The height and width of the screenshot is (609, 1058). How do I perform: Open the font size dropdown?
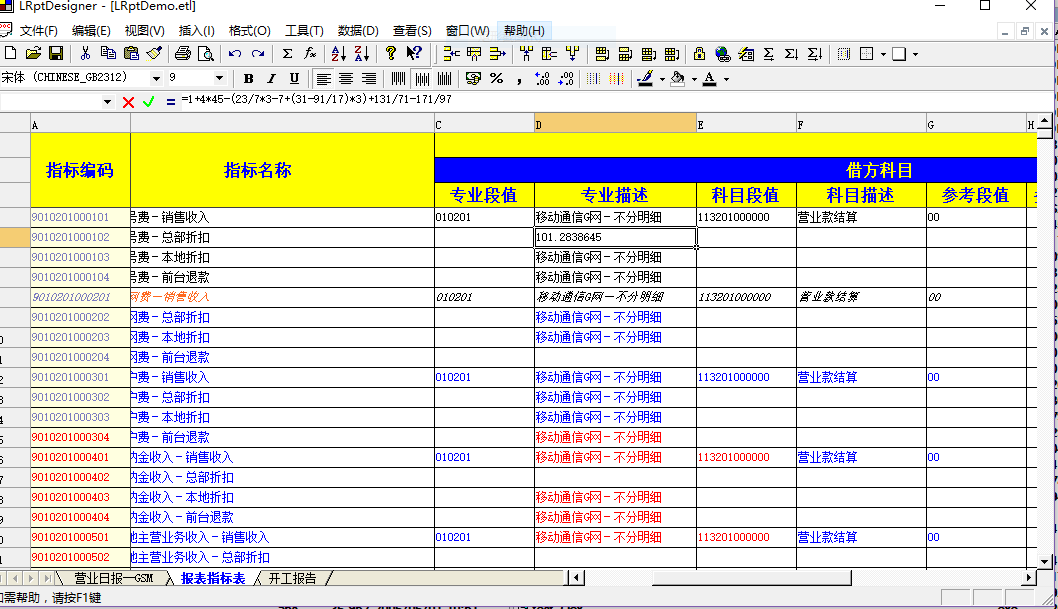coord(219,78)
